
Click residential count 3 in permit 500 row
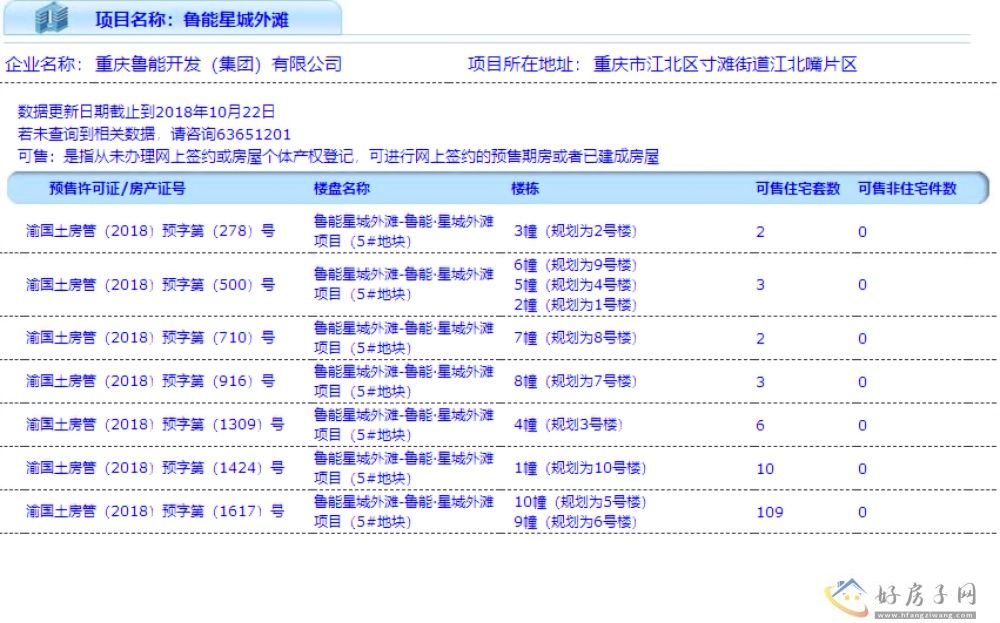click(x=760, y=284)
